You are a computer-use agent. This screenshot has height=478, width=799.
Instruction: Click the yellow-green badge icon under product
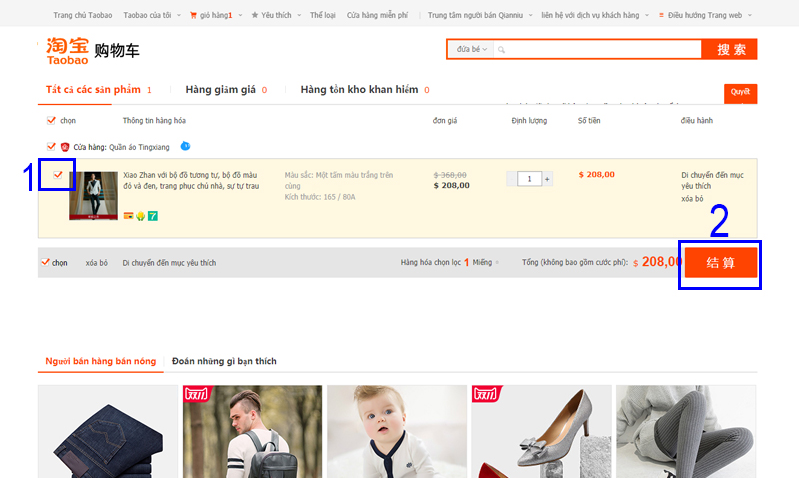(x=141, y=216)
